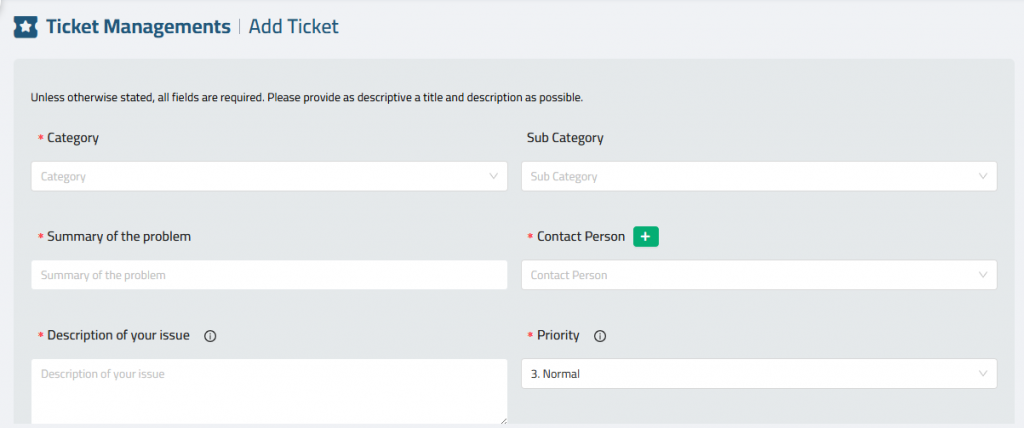This screenshot has height=428, width=1024.
Task: Click the Ticket Managements heading link
Action: 138,27
